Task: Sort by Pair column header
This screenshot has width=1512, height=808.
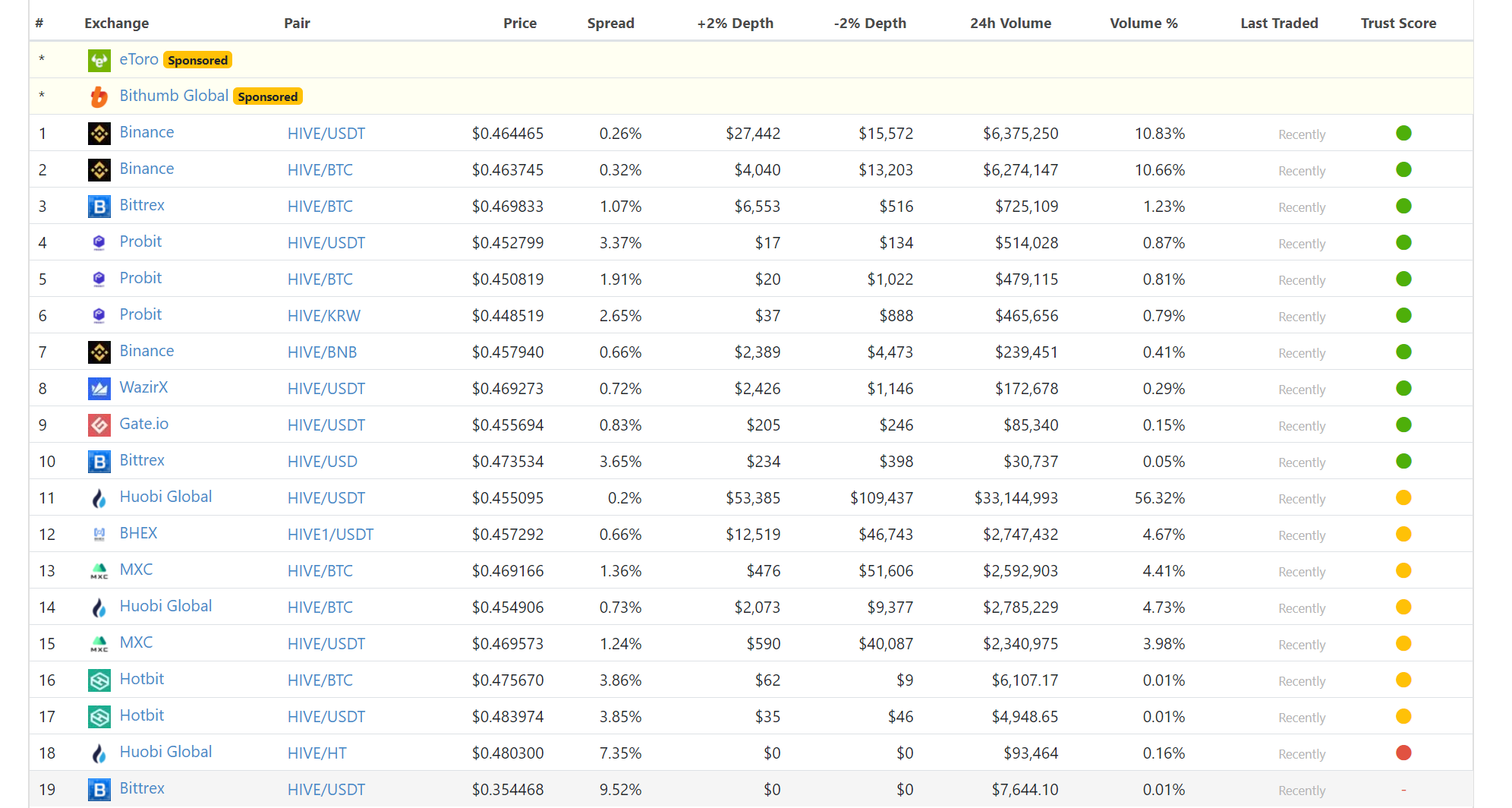Action: (x=297, y=24)
